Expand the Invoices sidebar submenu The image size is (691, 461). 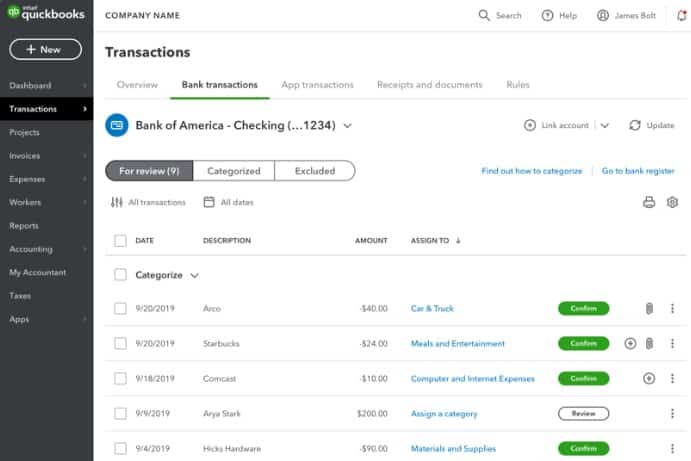tap(85, 156)
